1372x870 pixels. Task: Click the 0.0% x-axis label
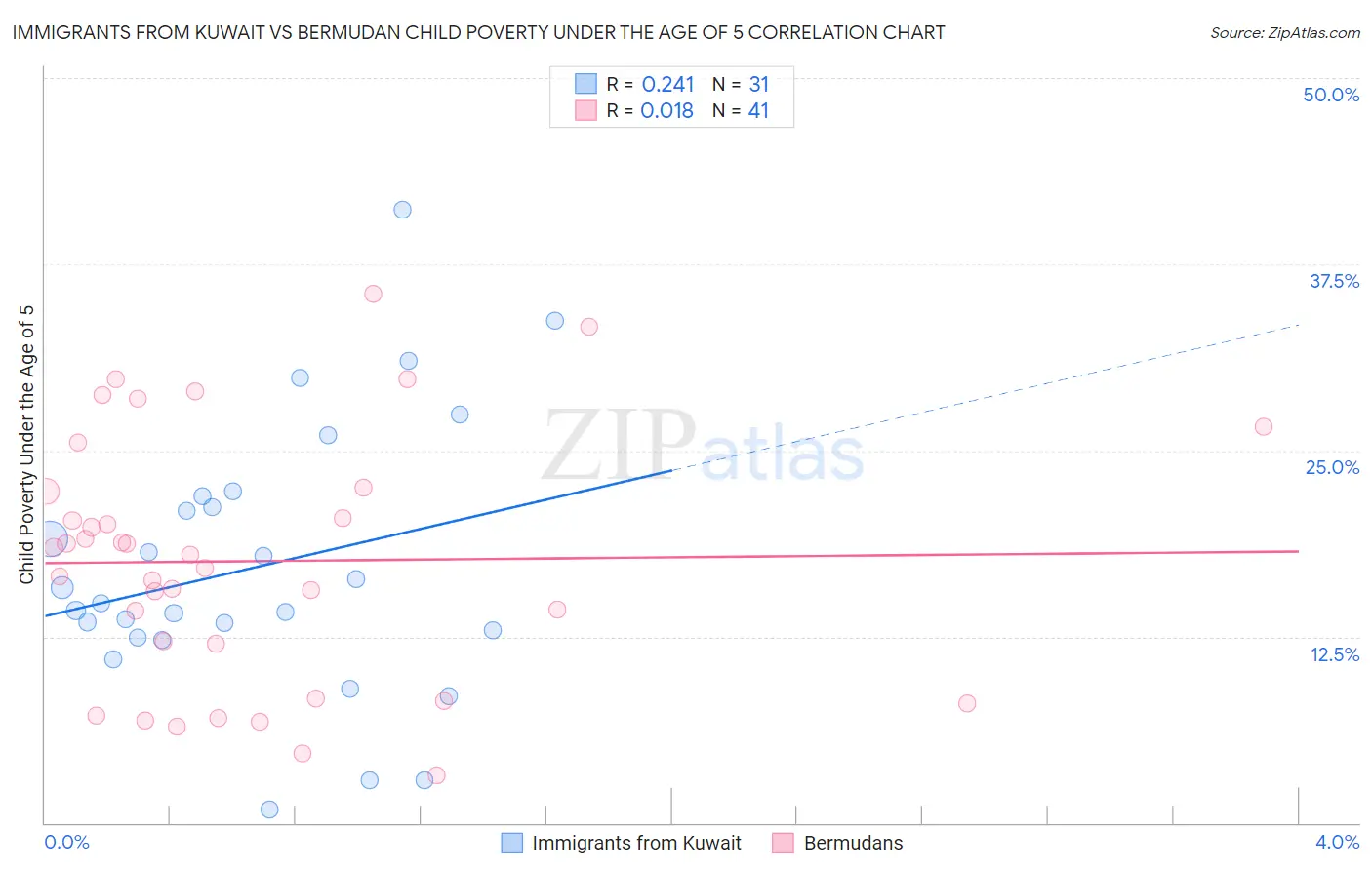click(66, 842)
